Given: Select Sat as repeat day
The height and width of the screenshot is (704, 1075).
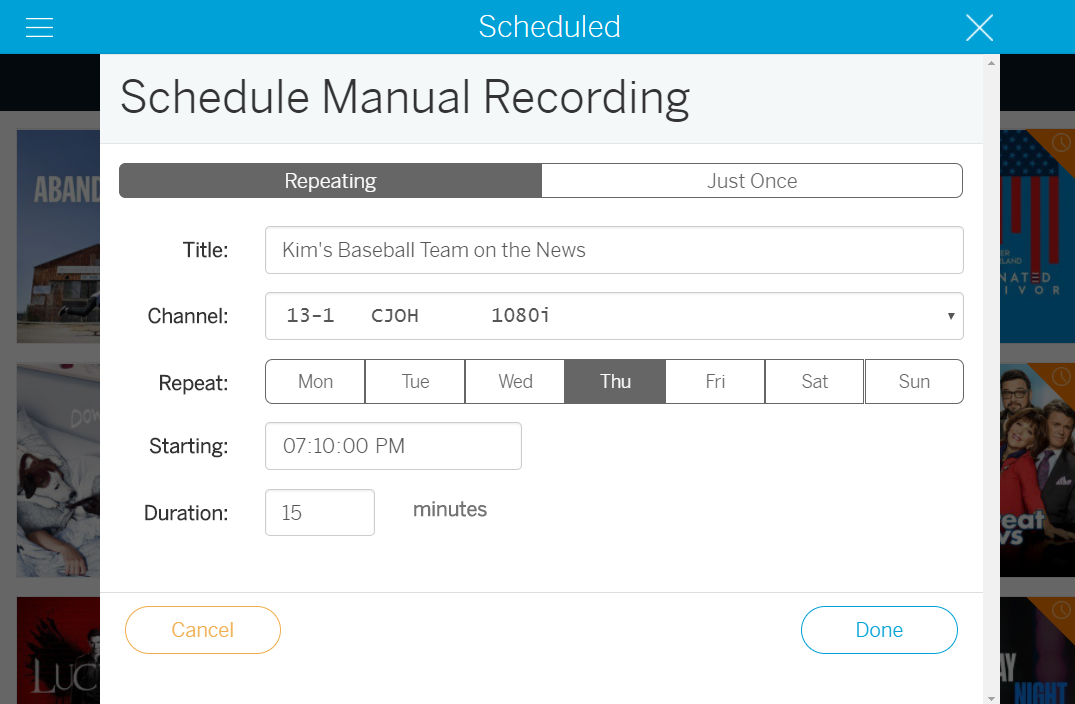Looking at the screenshot, I should pyautogui.click(x=814, y=381).
